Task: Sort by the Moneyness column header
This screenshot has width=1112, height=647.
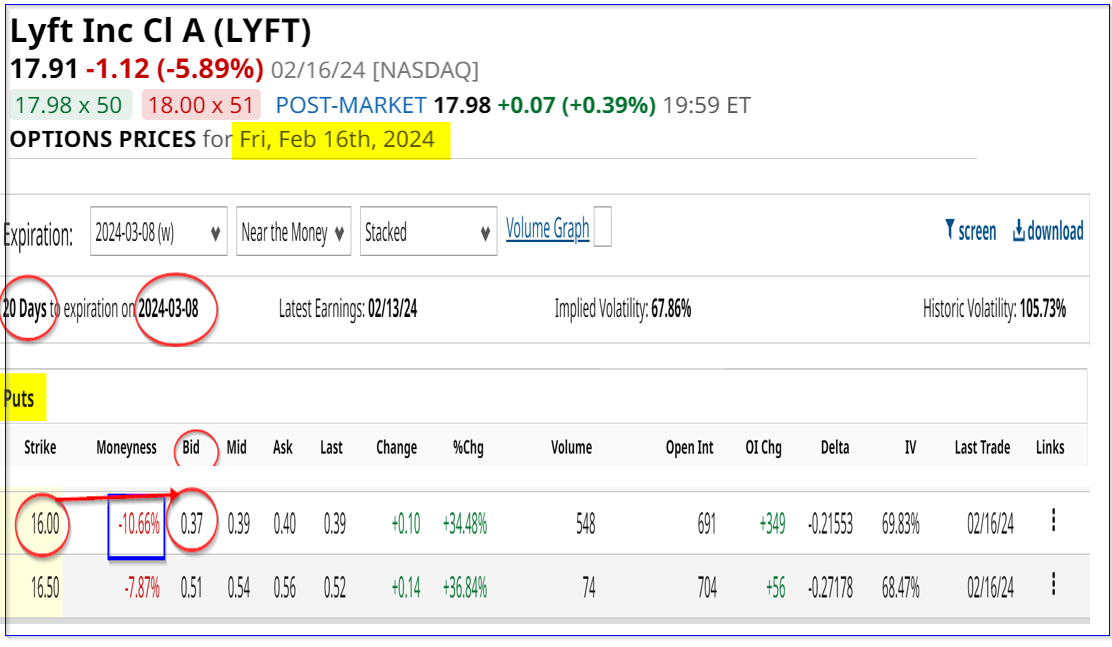Action: 126,448
